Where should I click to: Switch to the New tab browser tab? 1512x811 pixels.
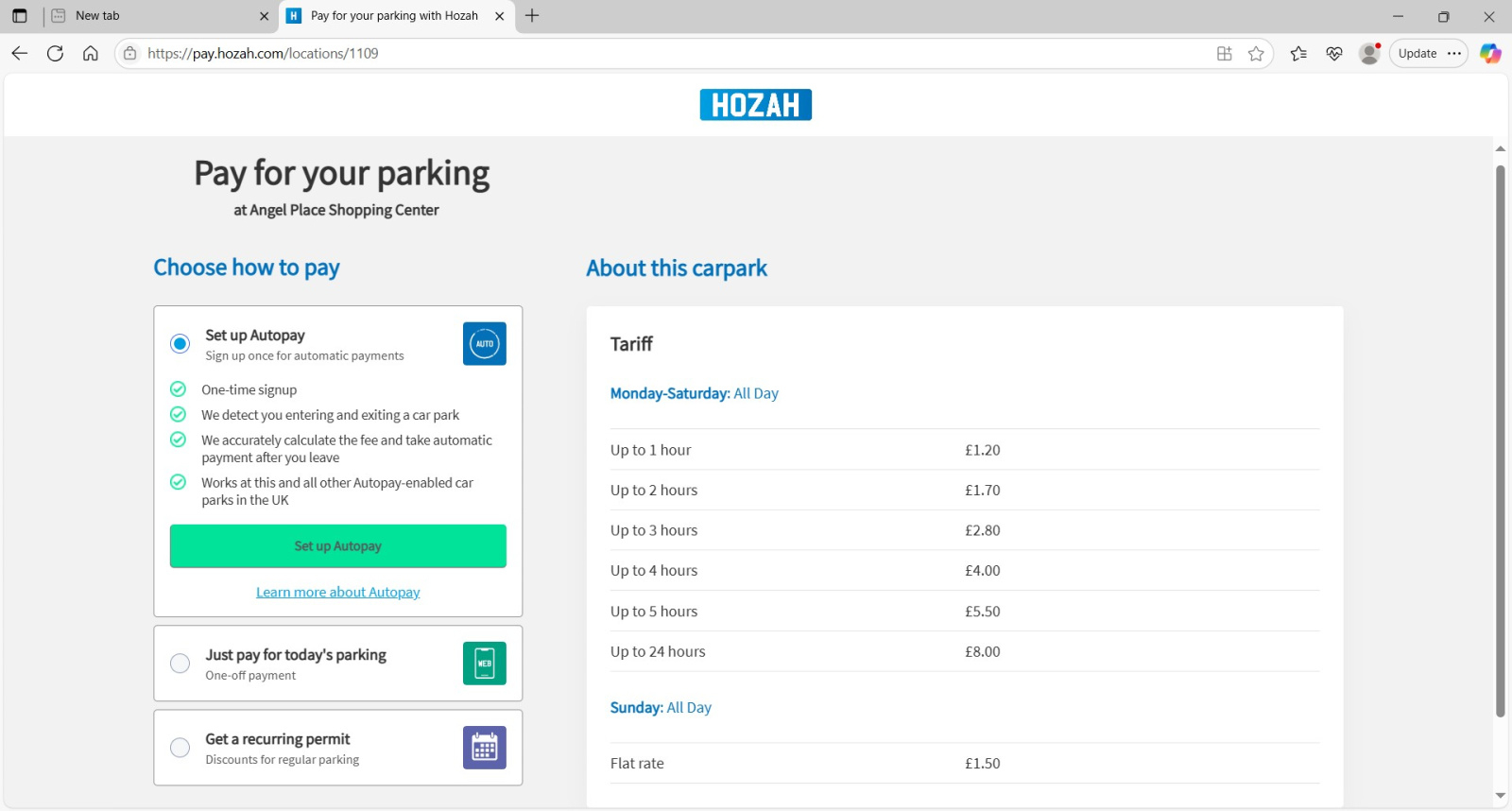click(x=159, y=16)
